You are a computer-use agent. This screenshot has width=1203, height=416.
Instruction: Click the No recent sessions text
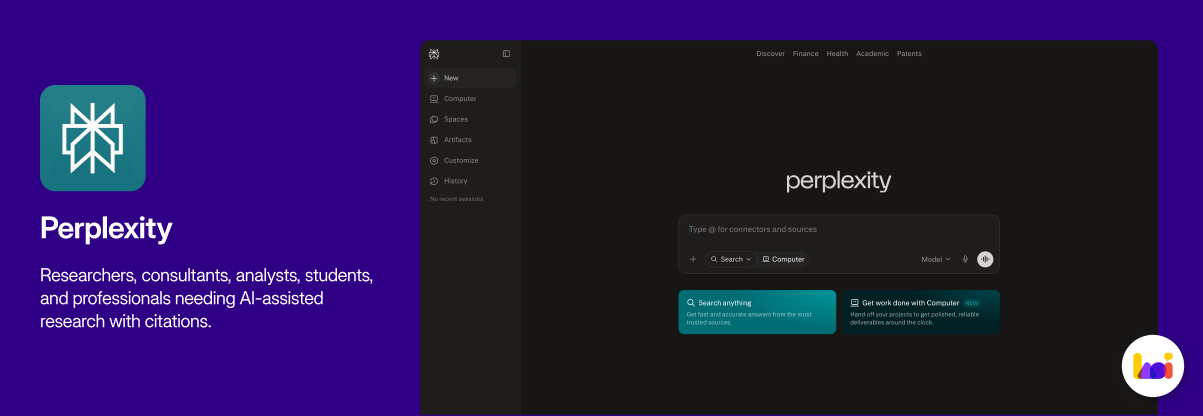[x=456, y=199]
